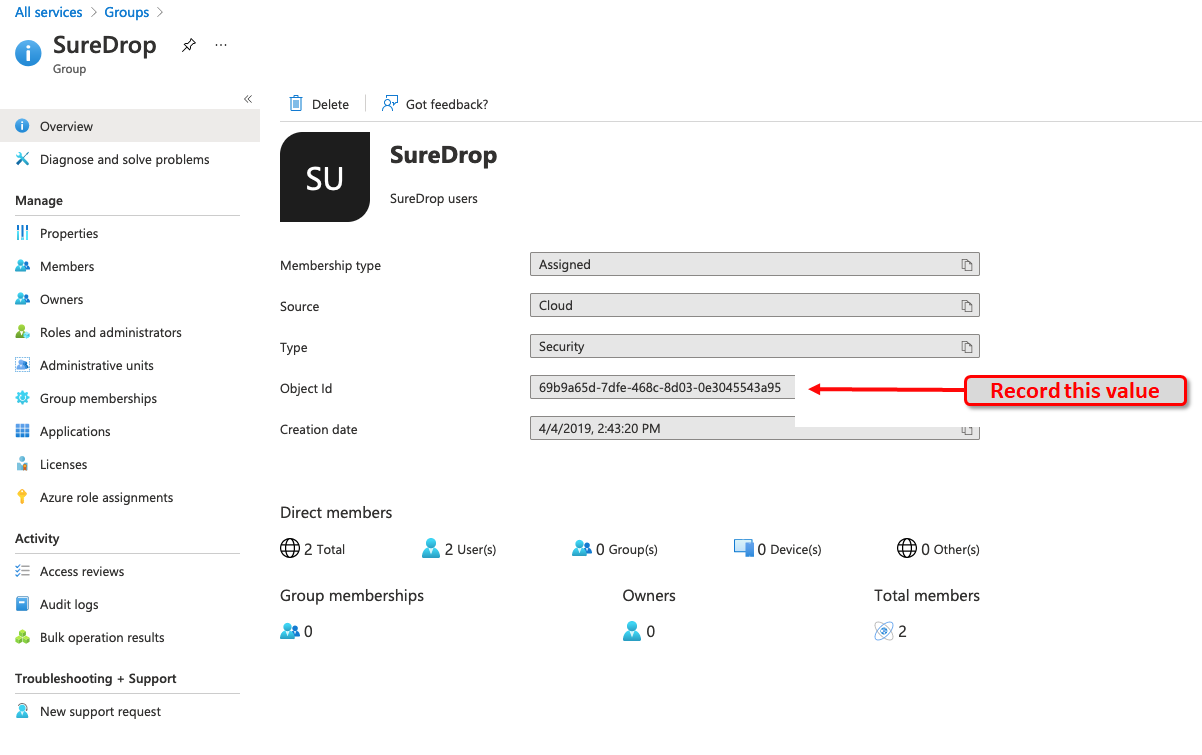
Task: Click the Roles and administrators icon
Action: (x=23, y=332)
